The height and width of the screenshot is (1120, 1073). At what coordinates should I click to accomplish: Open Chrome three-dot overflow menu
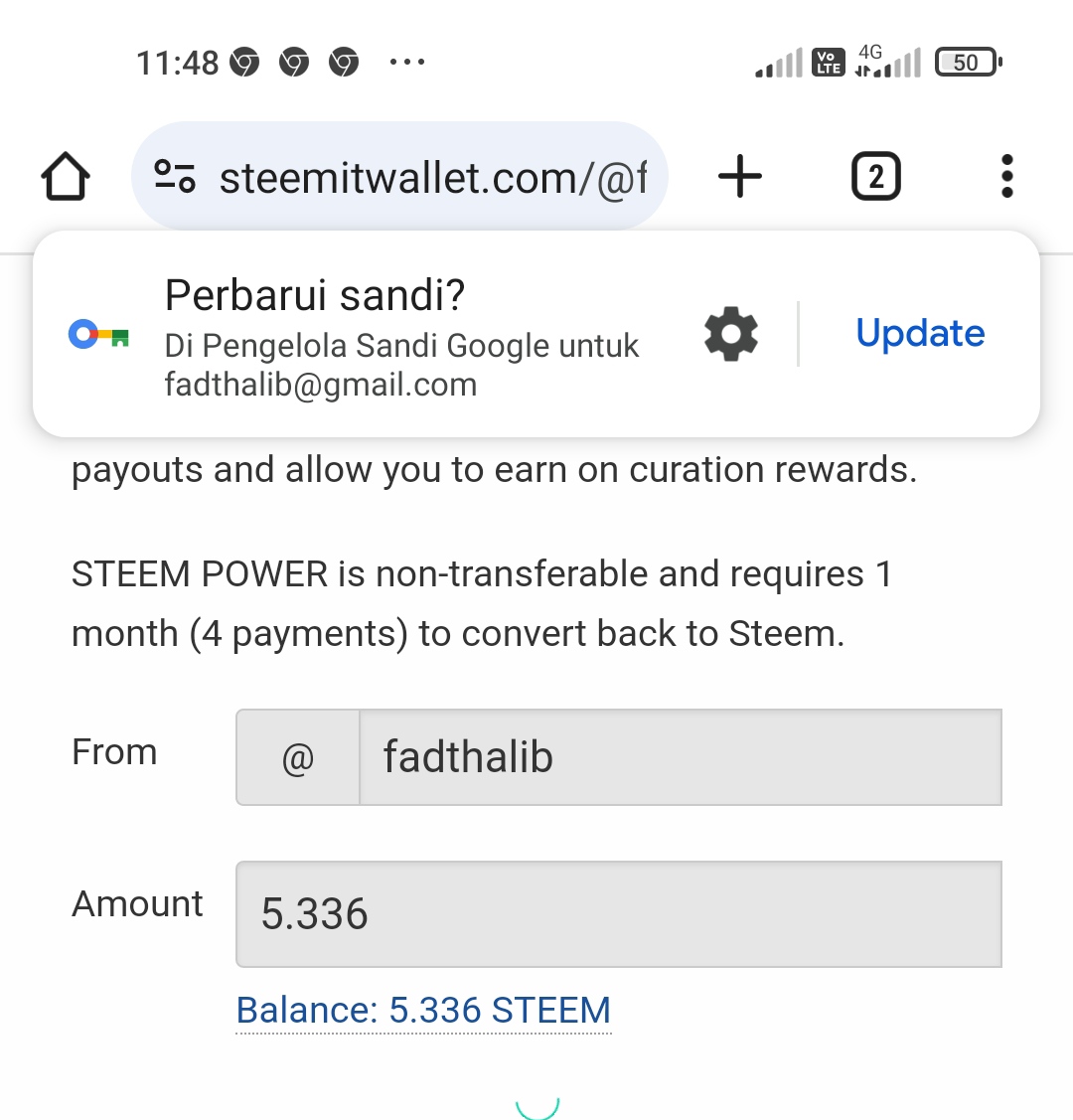coord(1006,177)
